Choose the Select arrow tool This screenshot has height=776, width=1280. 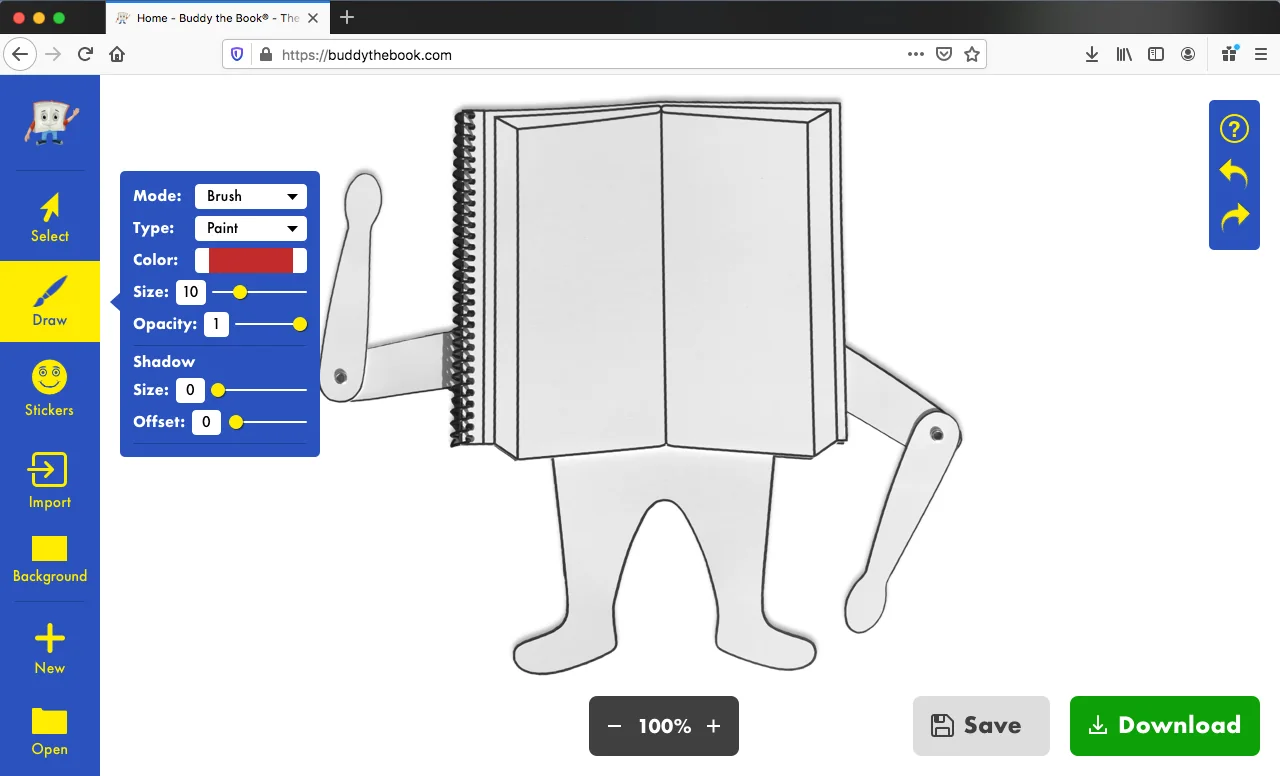click(50, 219)
